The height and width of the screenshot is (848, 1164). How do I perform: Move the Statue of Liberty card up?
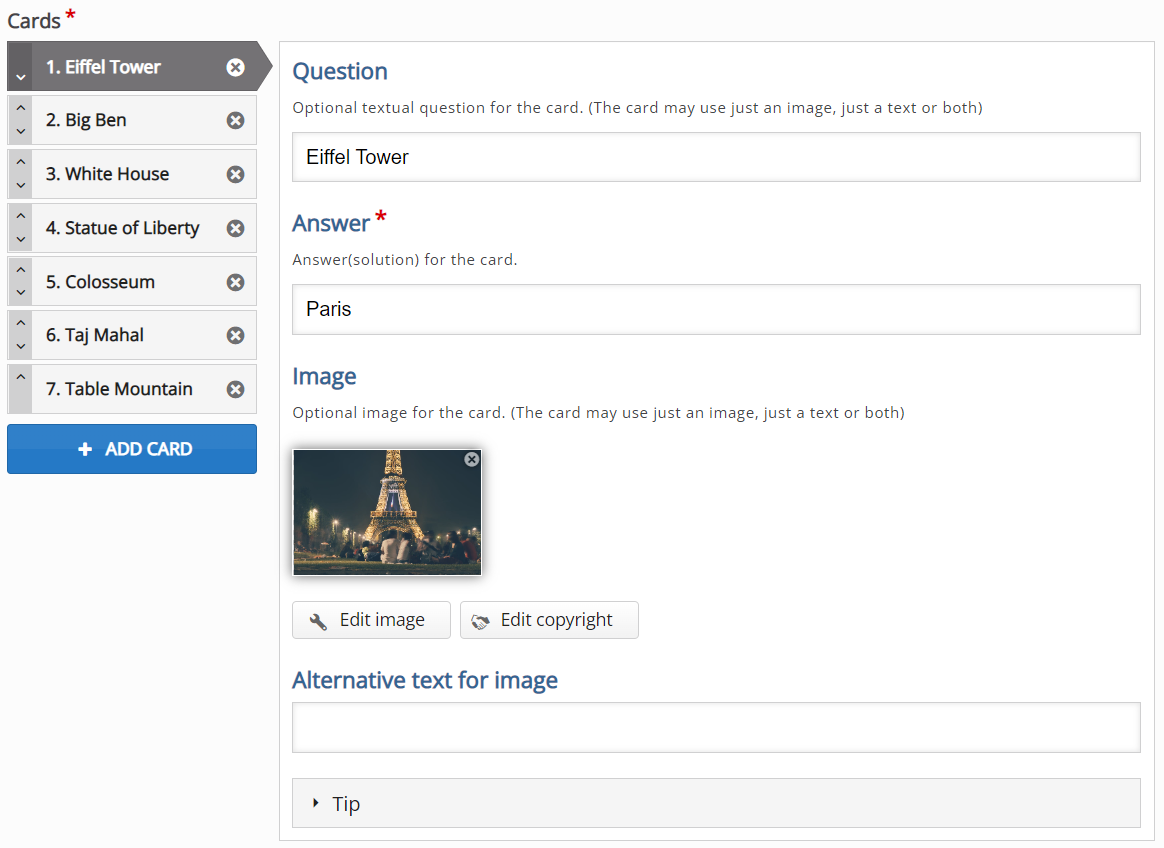coord(21,215)
